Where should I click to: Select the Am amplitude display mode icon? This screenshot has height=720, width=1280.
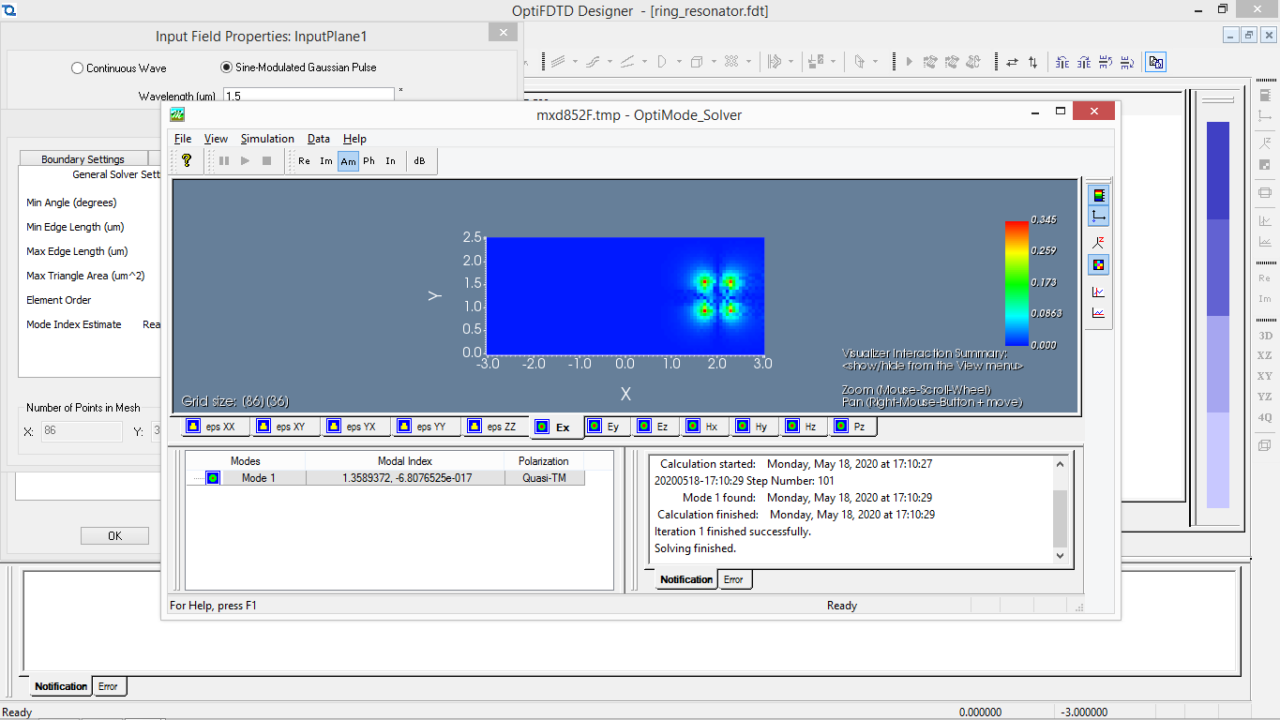click(x=348, y=160)
